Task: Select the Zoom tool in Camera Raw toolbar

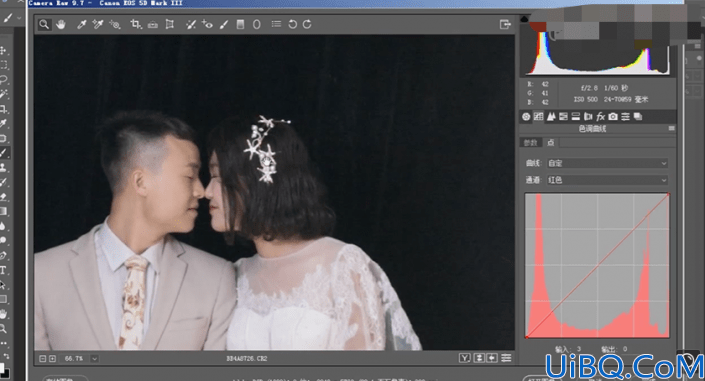Action: point(44,24)
